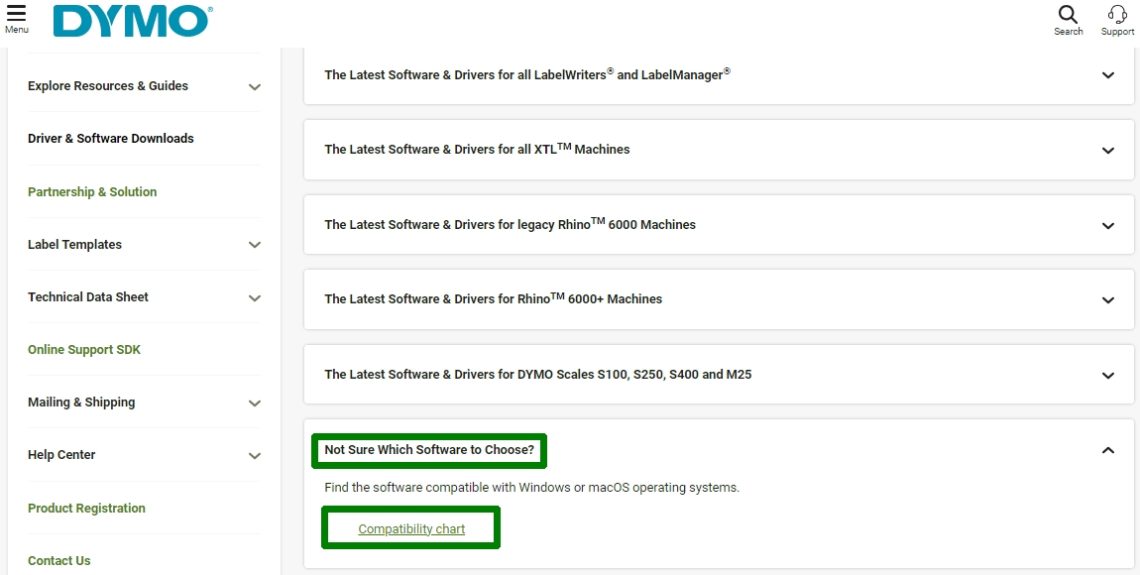The image size is (1140, 575).
Task: Open the Compatibility chart link
Action: click(x=411, y=529)
